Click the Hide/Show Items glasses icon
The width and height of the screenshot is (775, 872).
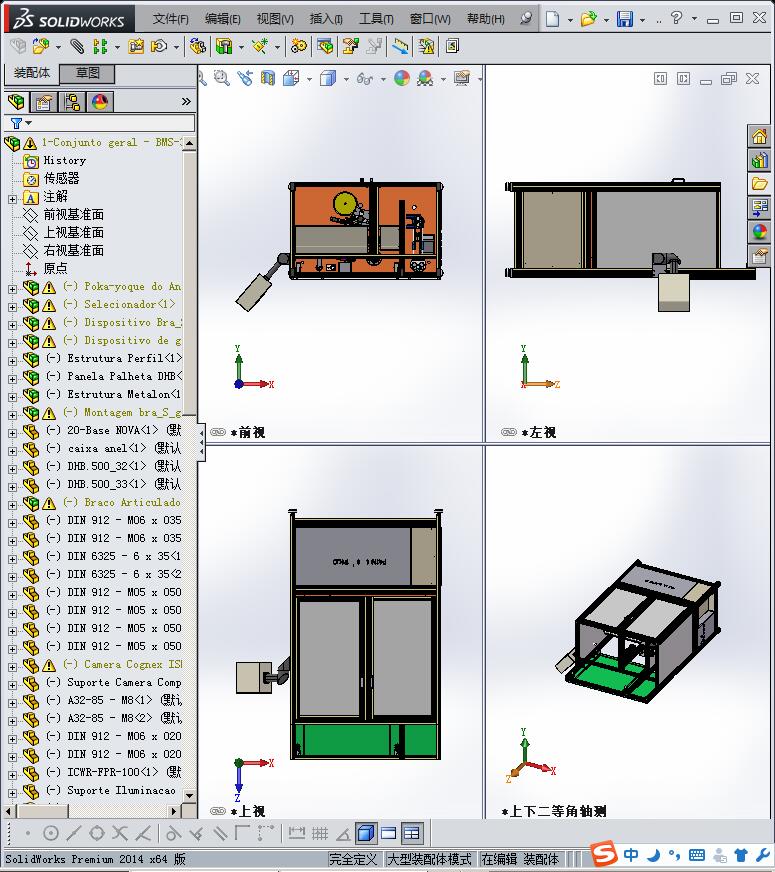tap(365, 78)
